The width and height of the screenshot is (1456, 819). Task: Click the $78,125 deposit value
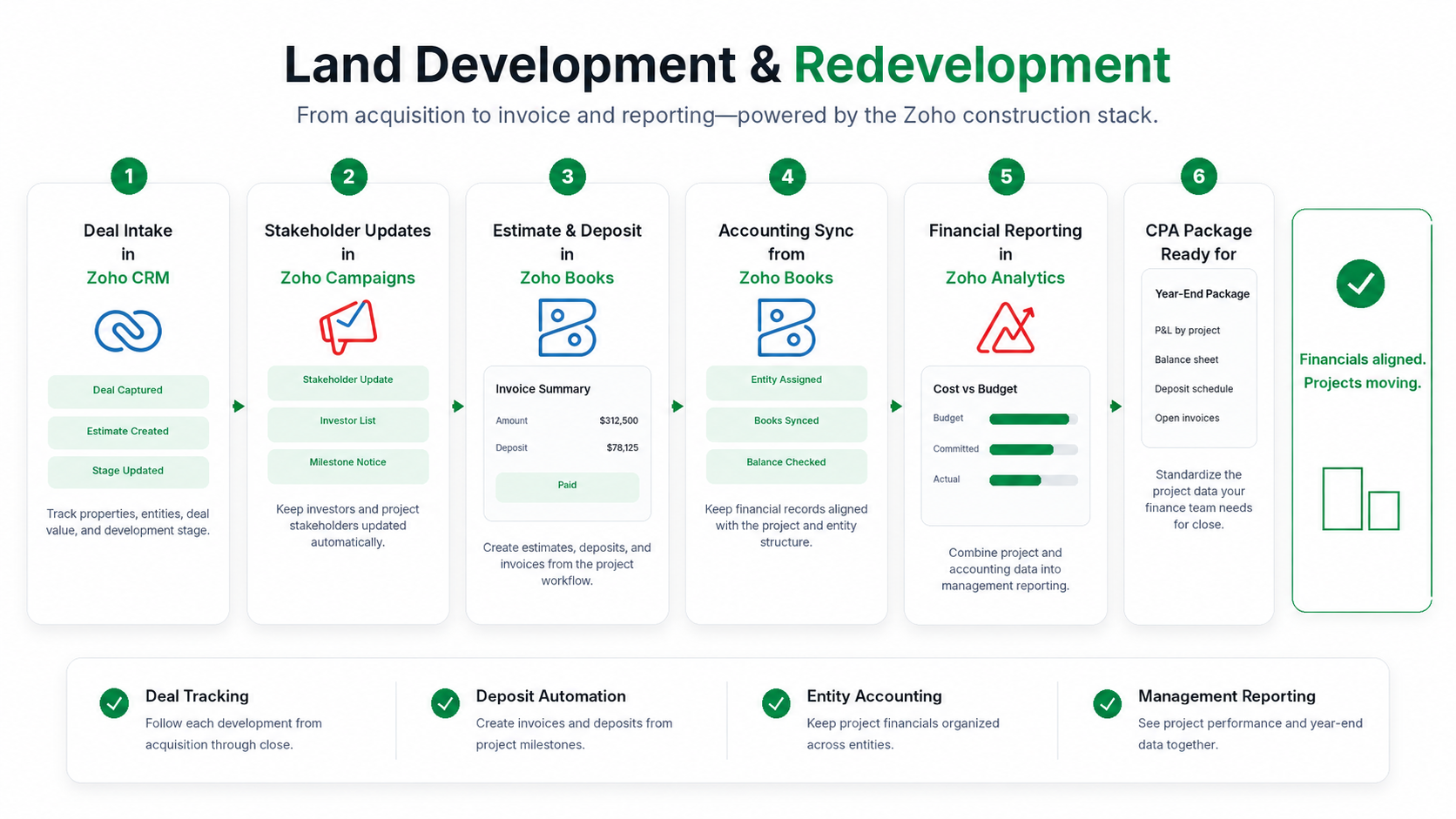point(622,448)
